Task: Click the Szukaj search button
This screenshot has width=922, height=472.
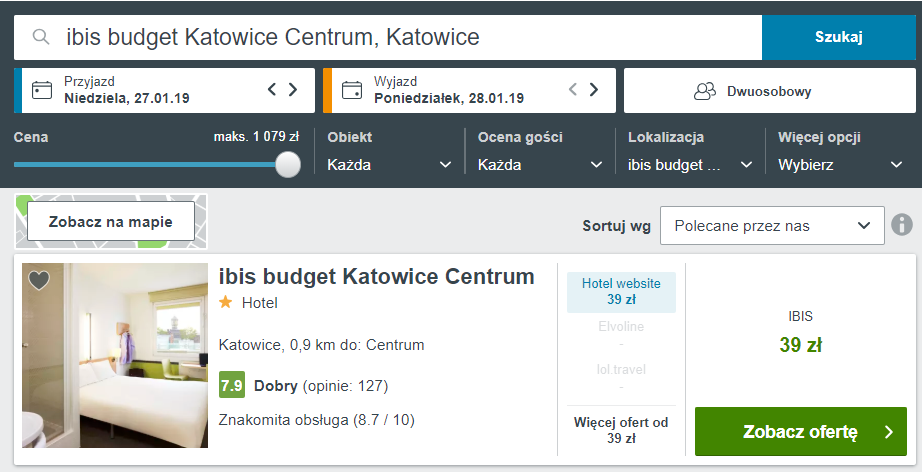Action: pyautogui.click(x=839, y=37)
